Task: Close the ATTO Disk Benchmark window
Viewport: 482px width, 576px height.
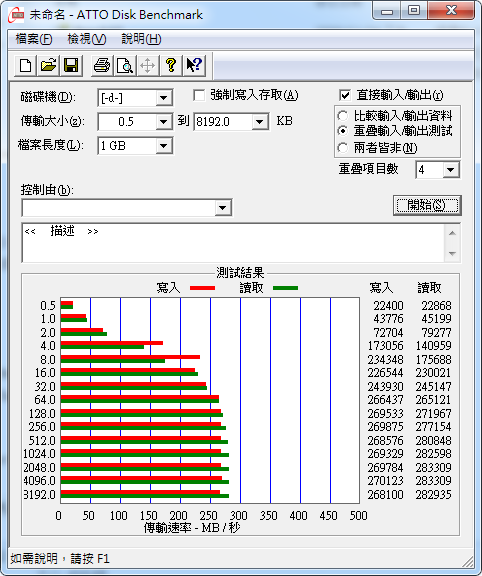Action: click(451, 11)
